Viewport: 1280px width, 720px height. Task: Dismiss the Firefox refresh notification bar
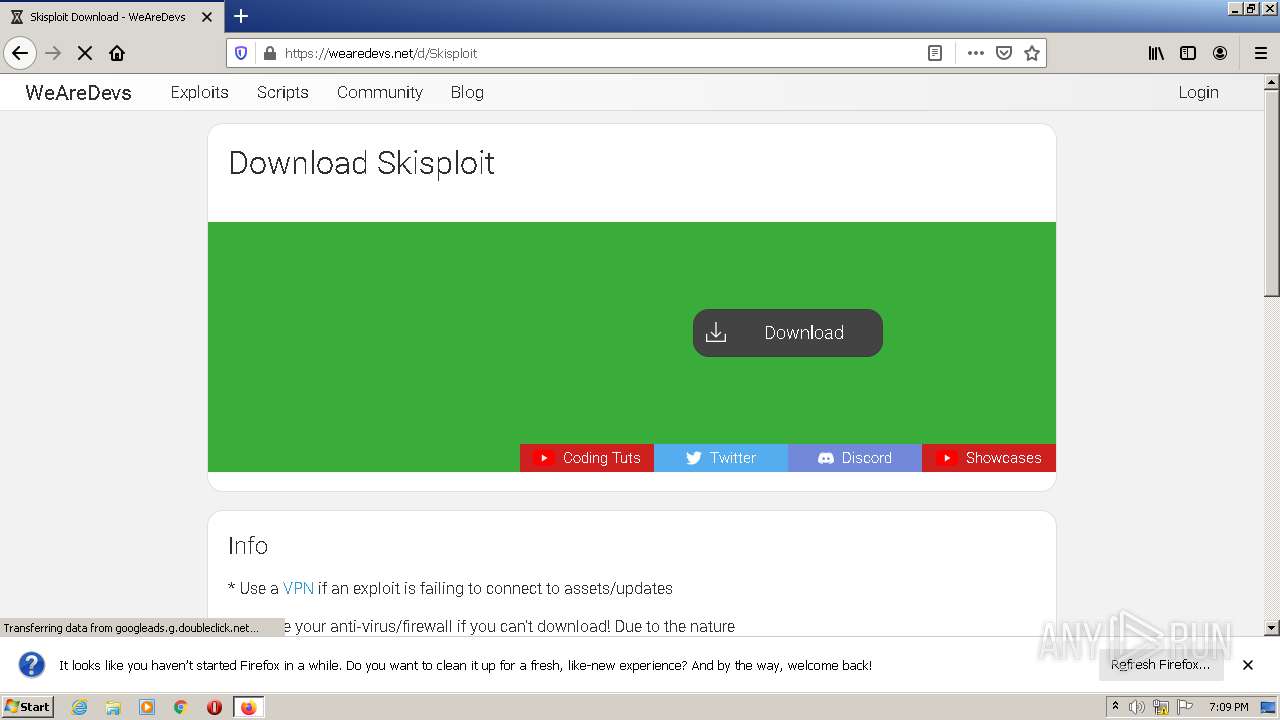(1248, 665)
